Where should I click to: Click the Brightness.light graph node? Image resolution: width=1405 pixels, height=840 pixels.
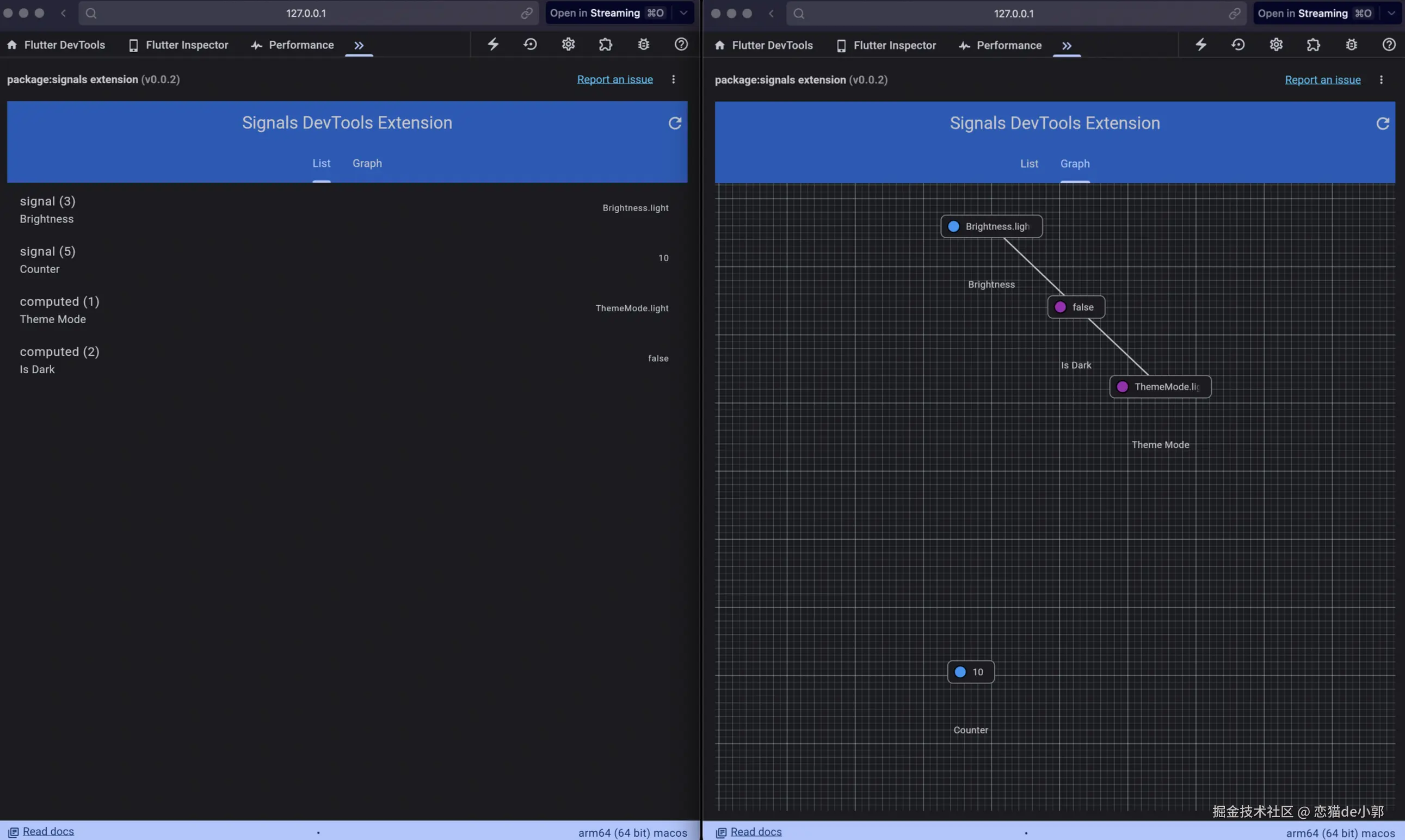pos(991,226)
